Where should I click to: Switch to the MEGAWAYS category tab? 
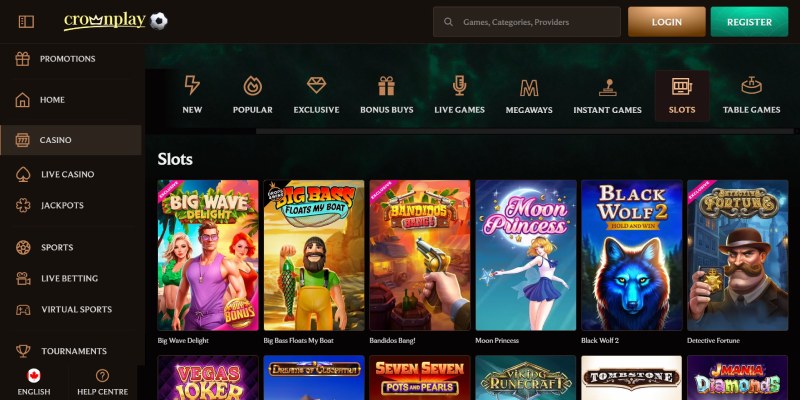[529, 110]
